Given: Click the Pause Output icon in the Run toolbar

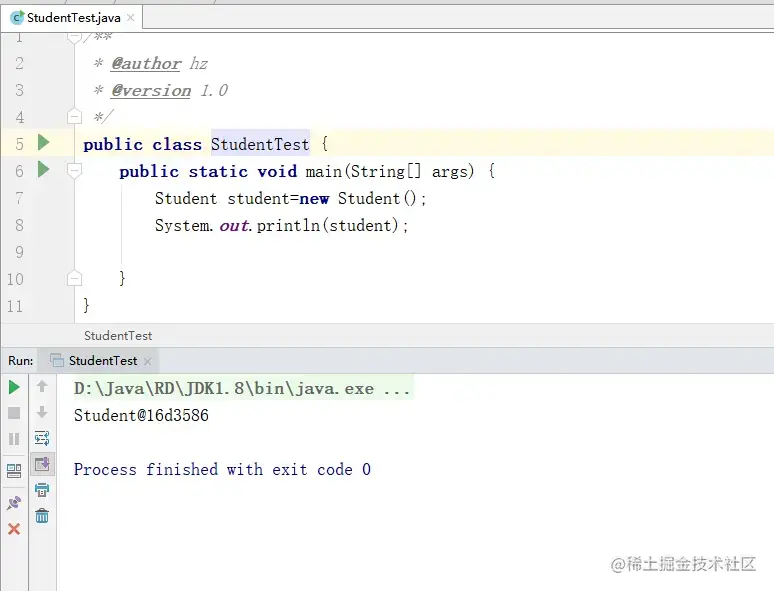Looking at the screenshot, I should coord(14,439).
